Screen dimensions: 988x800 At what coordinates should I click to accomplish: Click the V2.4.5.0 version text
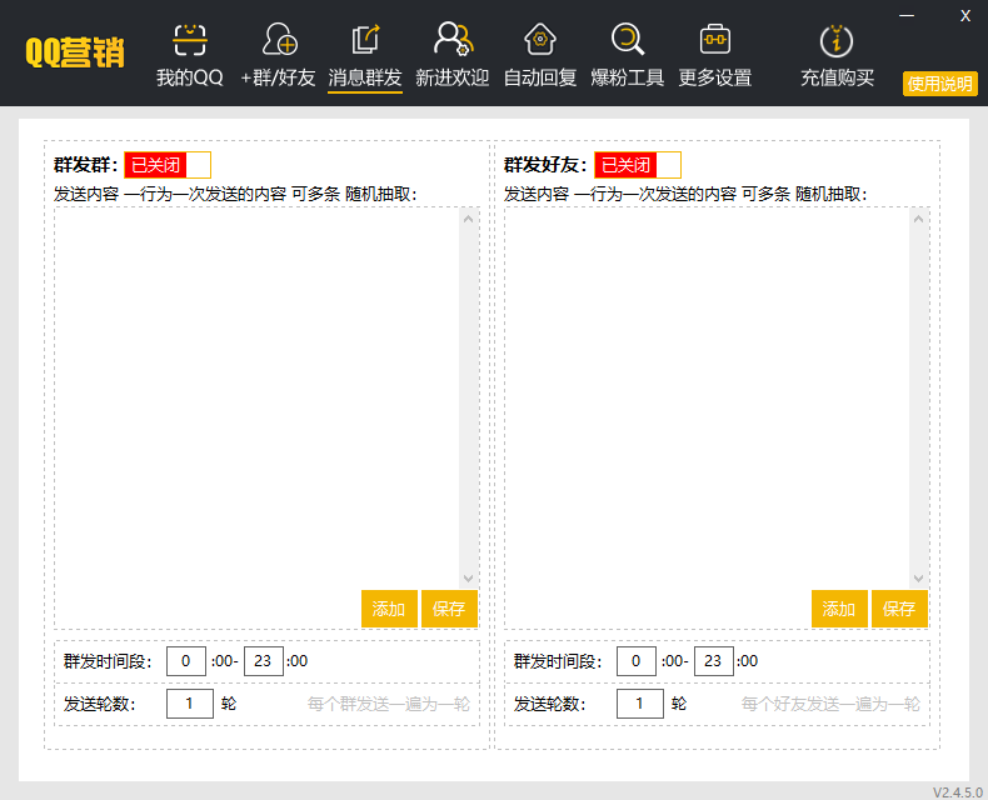(958, 792)
